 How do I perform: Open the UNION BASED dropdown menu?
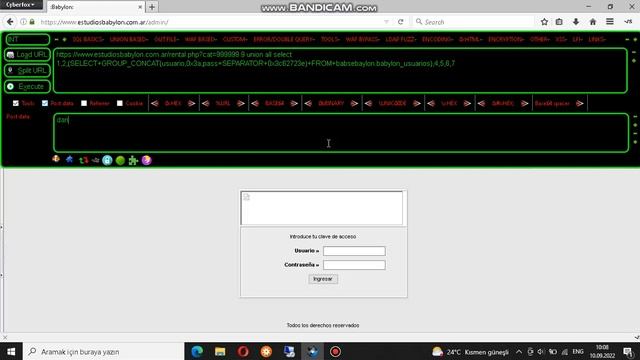tap(129, 40)
